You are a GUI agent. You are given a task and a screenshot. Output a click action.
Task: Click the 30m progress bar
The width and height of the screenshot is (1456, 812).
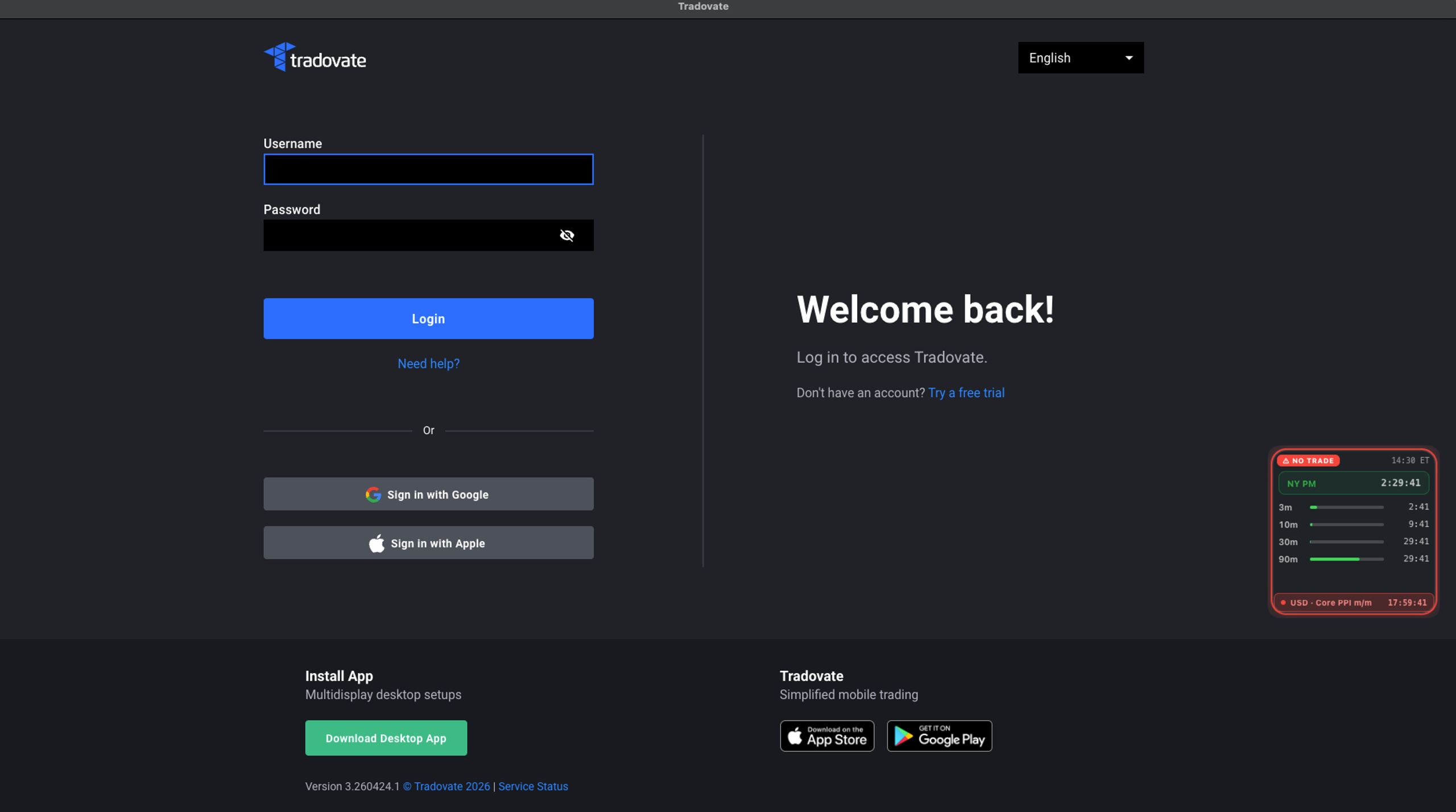point(1347,542)
